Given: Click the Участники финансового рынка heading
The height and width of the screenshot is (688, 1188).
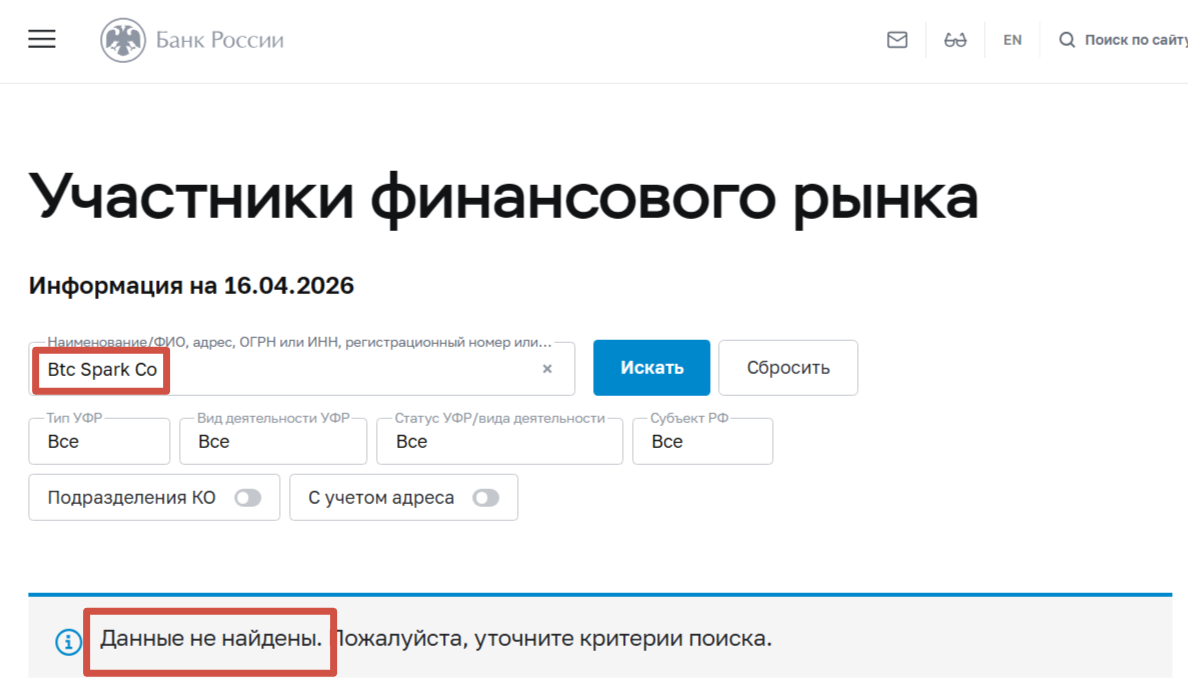Looking at the screenshot, I should [503, 196].
